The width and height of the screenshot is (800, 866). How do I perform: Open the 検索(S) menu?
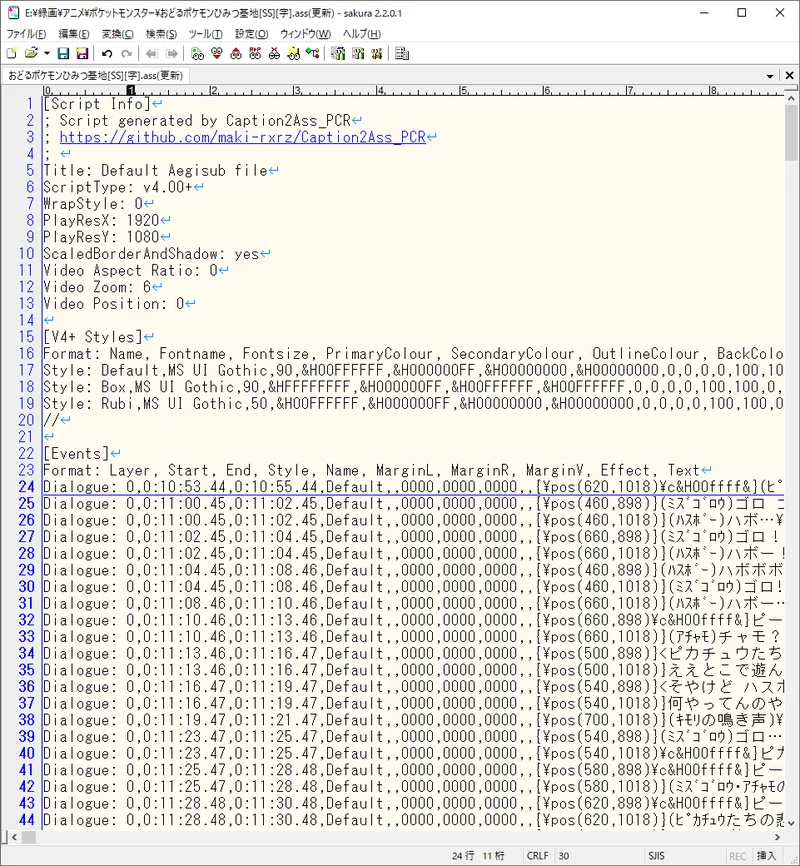click(x=162, y=34)
